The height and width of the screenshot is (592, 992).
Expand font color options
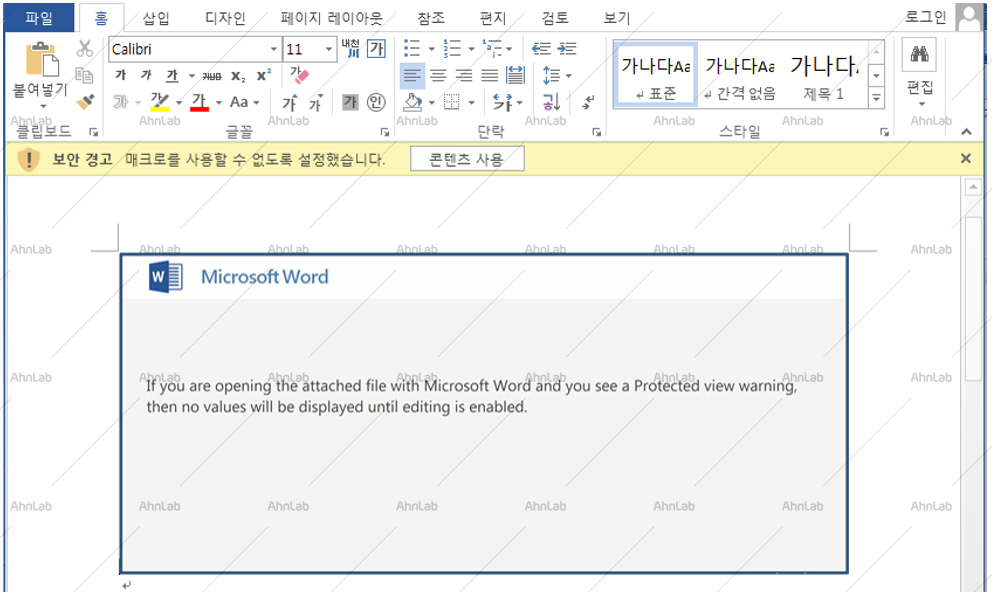(218, 102)
